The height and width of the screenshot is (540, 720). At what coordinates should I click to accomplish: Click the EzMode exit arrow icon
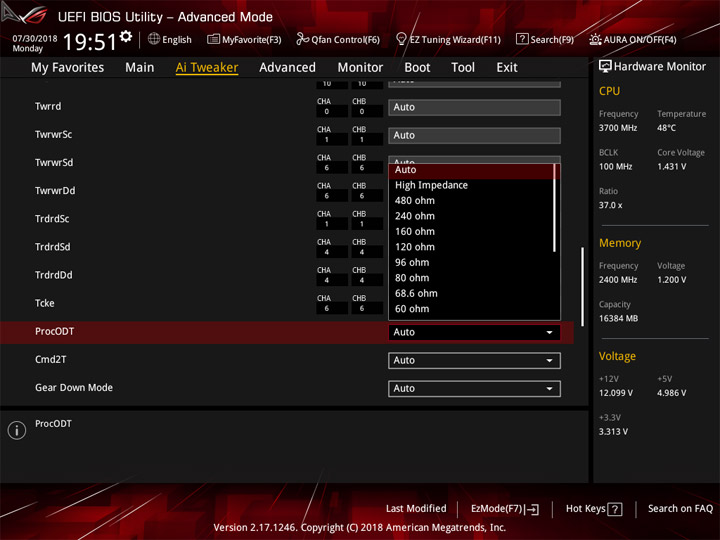coord(533,509)
